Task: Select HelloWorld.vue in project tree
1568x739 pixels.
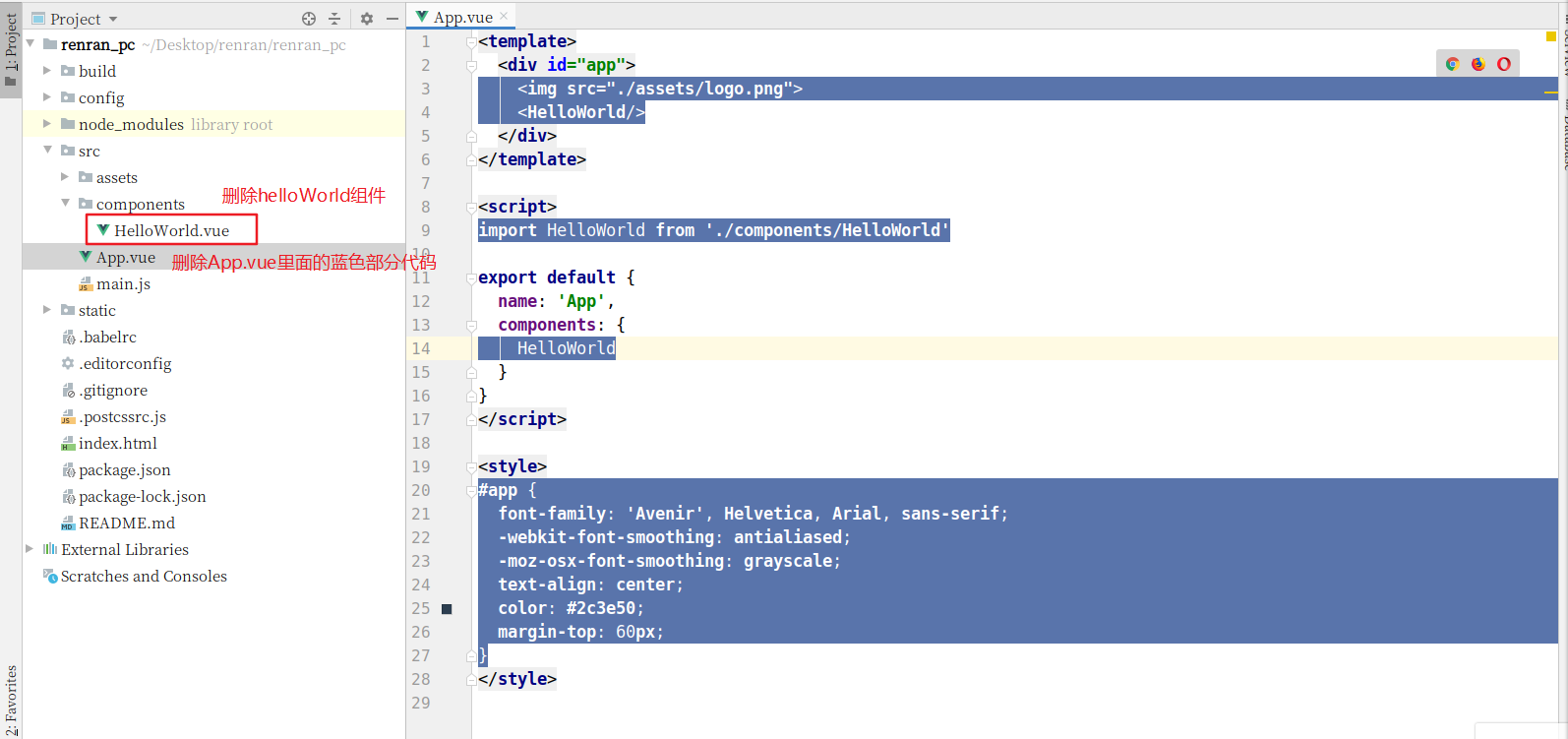Action: (x=171, y=230)
